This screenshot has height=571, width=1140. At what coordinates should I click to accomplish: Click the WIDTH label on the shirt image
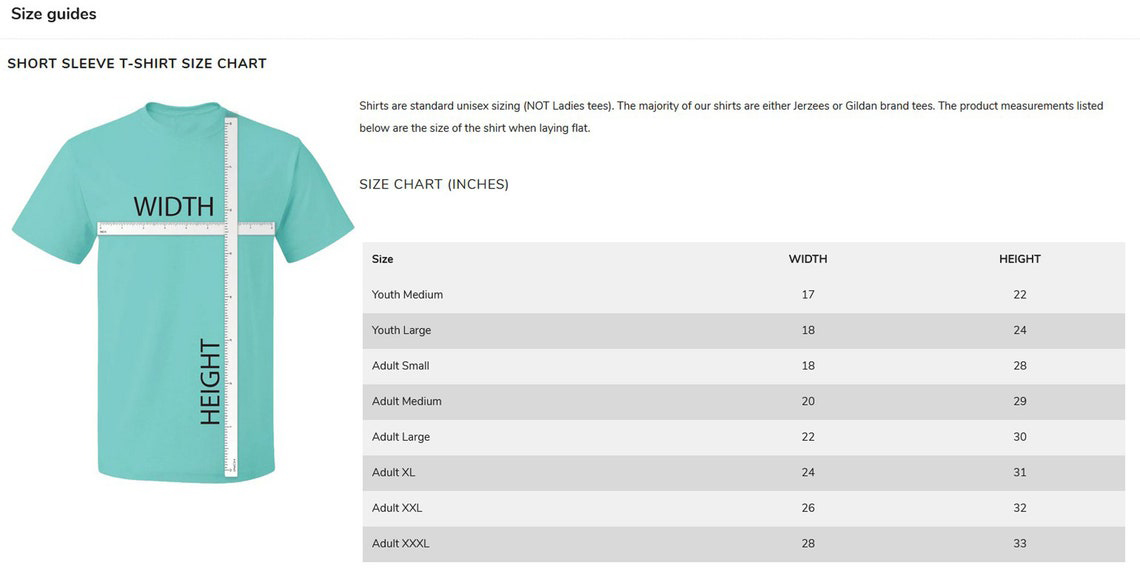tap(174, 207)
